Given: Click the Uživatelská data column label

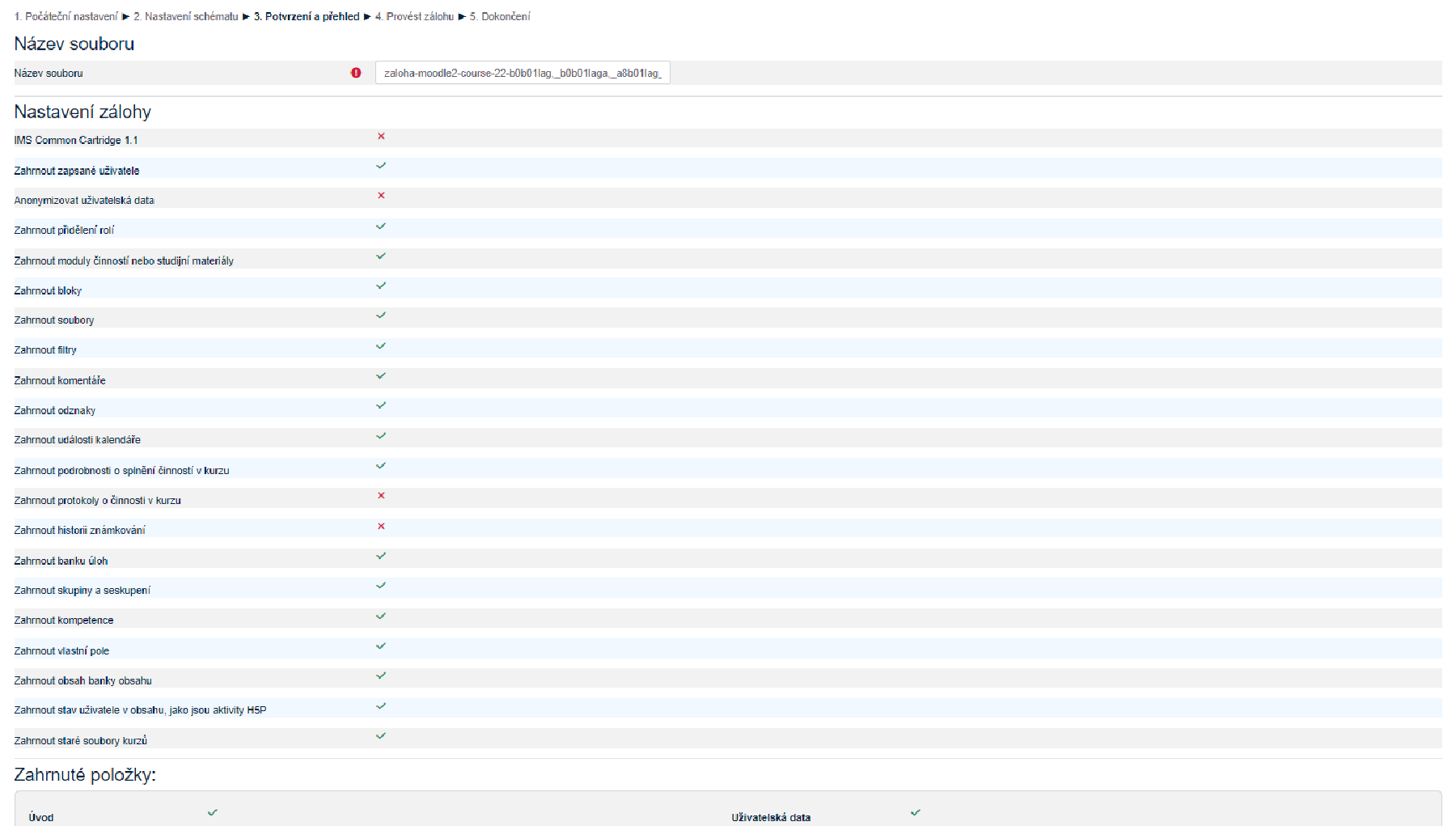Looking at the screenshot, I should pos(771,817).
